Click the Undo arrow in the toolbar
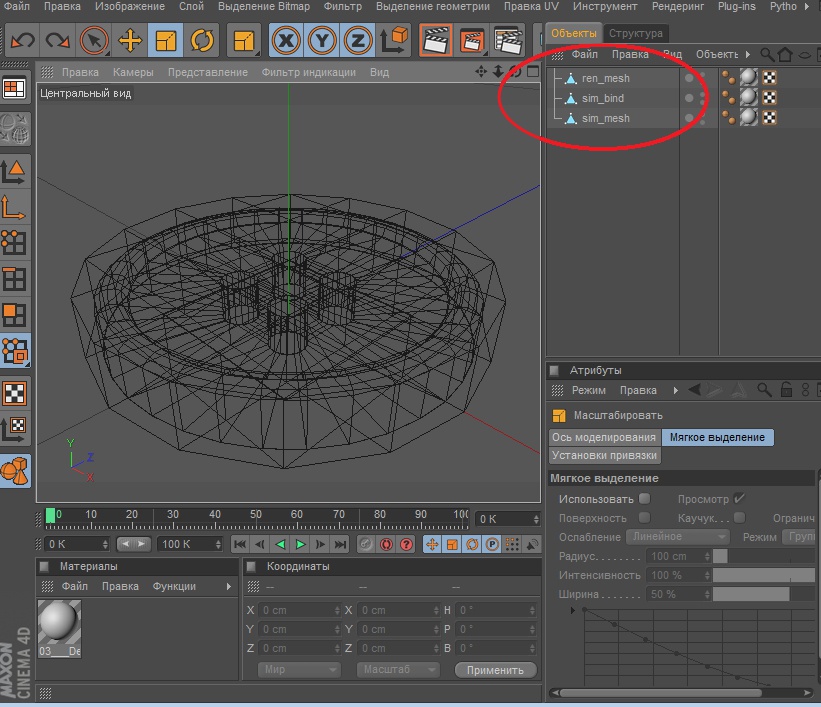Image resolution: width=821 pixels, height=707 pixels. click(22, 41)
